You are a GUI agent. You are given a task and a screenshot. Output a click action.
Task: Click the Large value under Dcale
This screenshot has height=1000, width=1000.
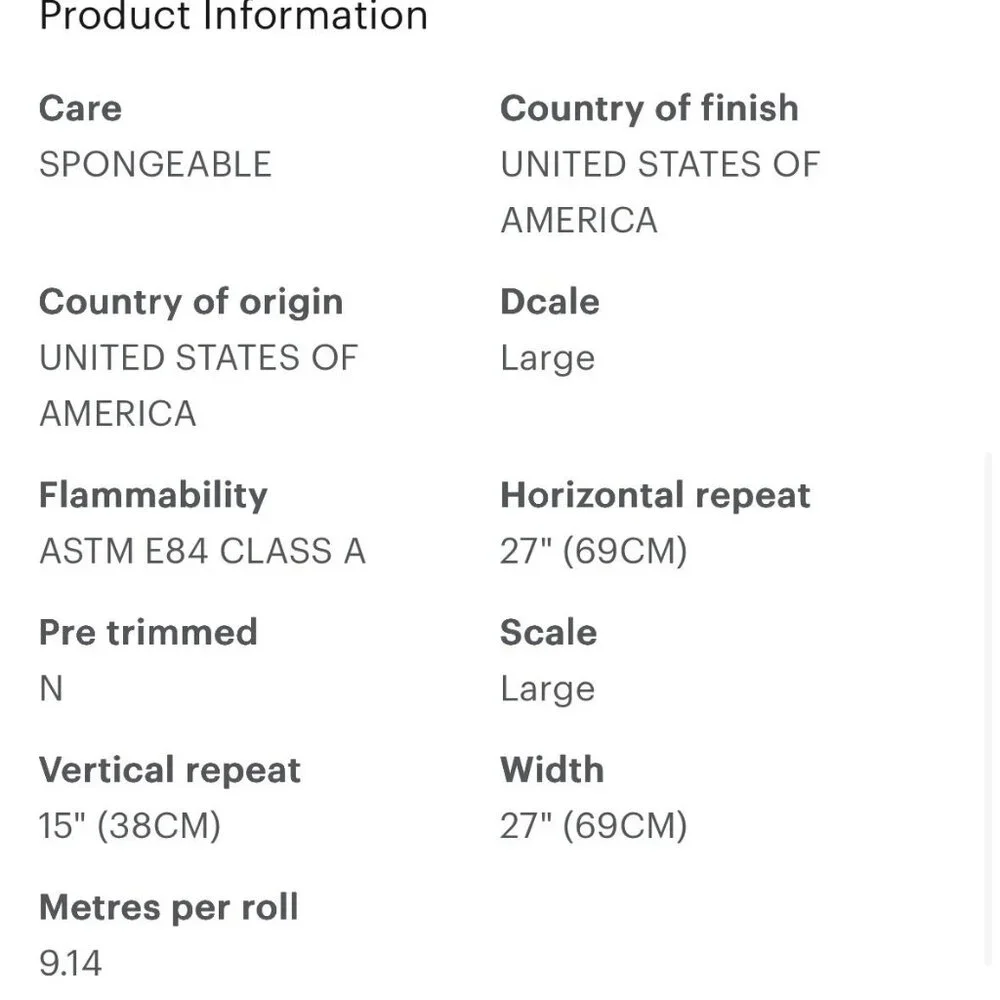[548, 358]
